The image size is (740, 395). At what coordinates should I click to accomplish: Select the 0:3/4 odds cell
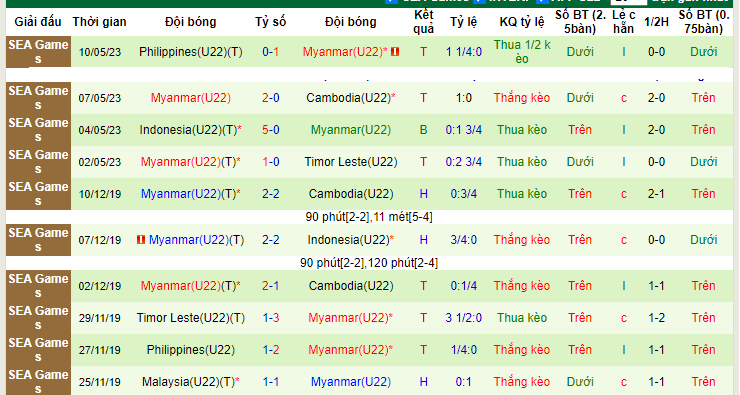(x=463, y=194)
